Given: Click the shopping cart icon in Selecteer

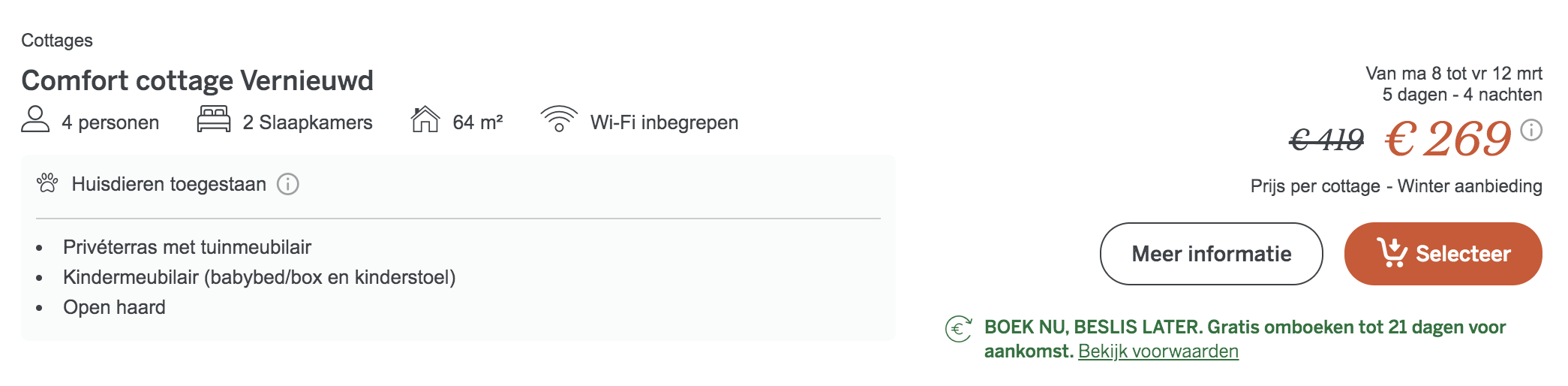Looking at the screenshot, I should pos(1392,253).
